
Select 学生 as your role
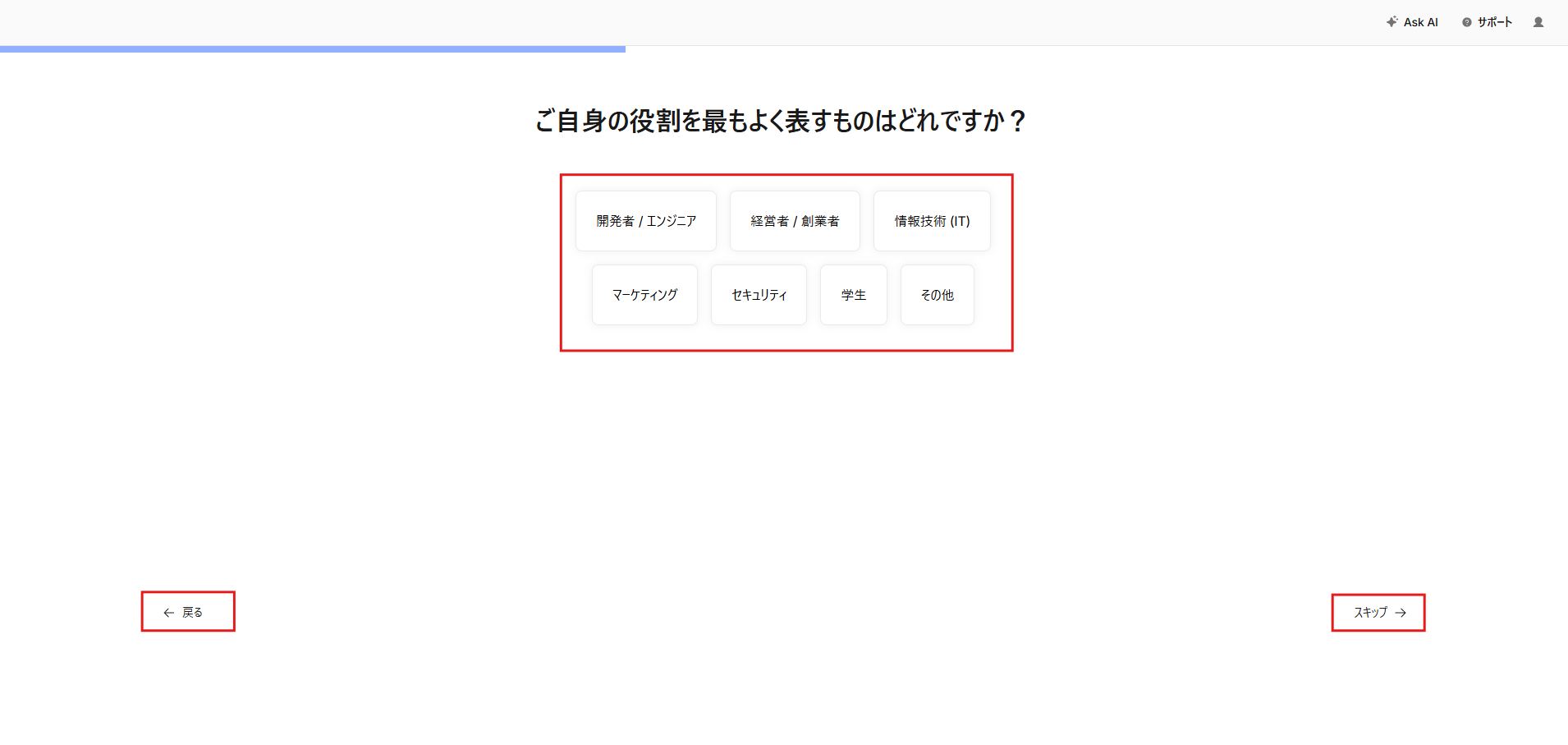coord(853,295)
